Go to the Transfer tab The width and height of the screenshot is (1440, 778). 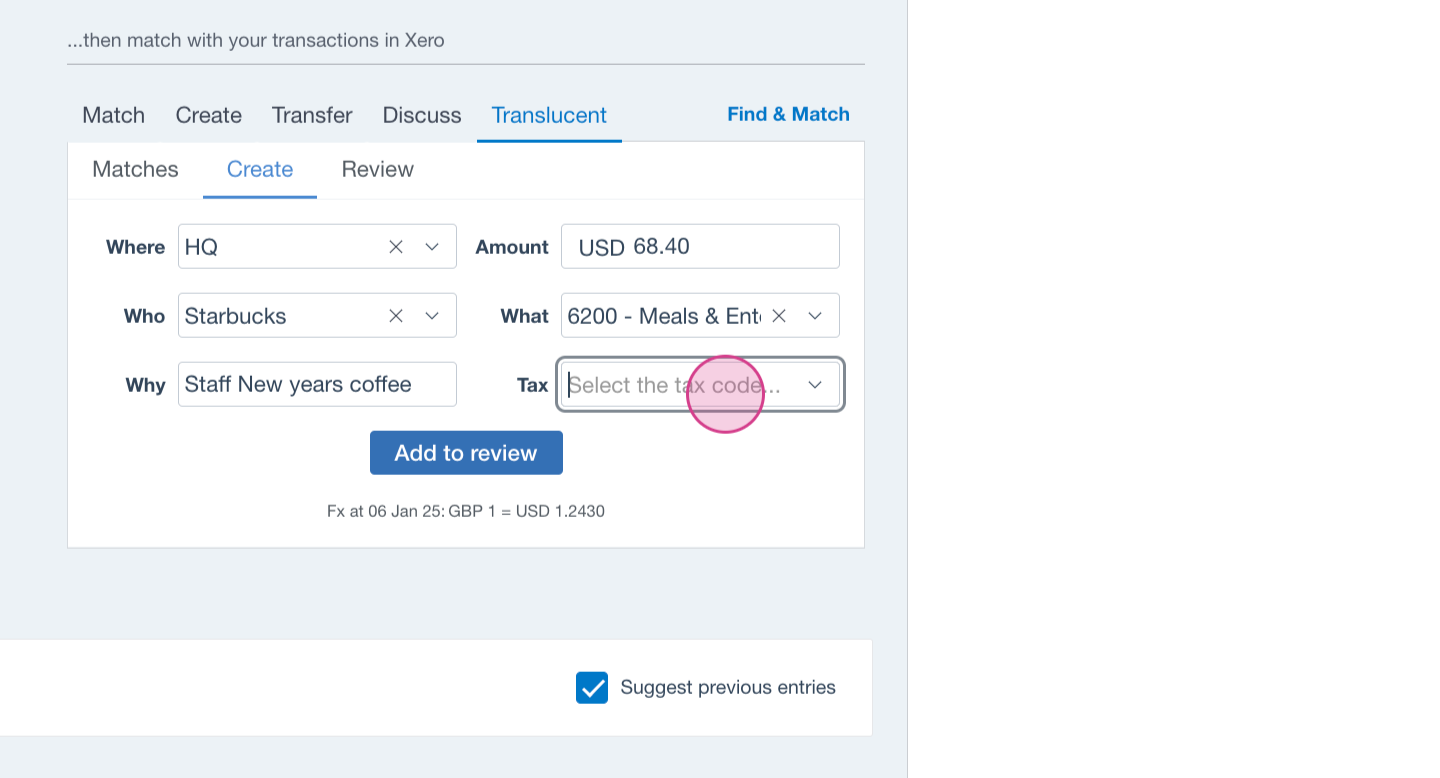coord(312,115)
